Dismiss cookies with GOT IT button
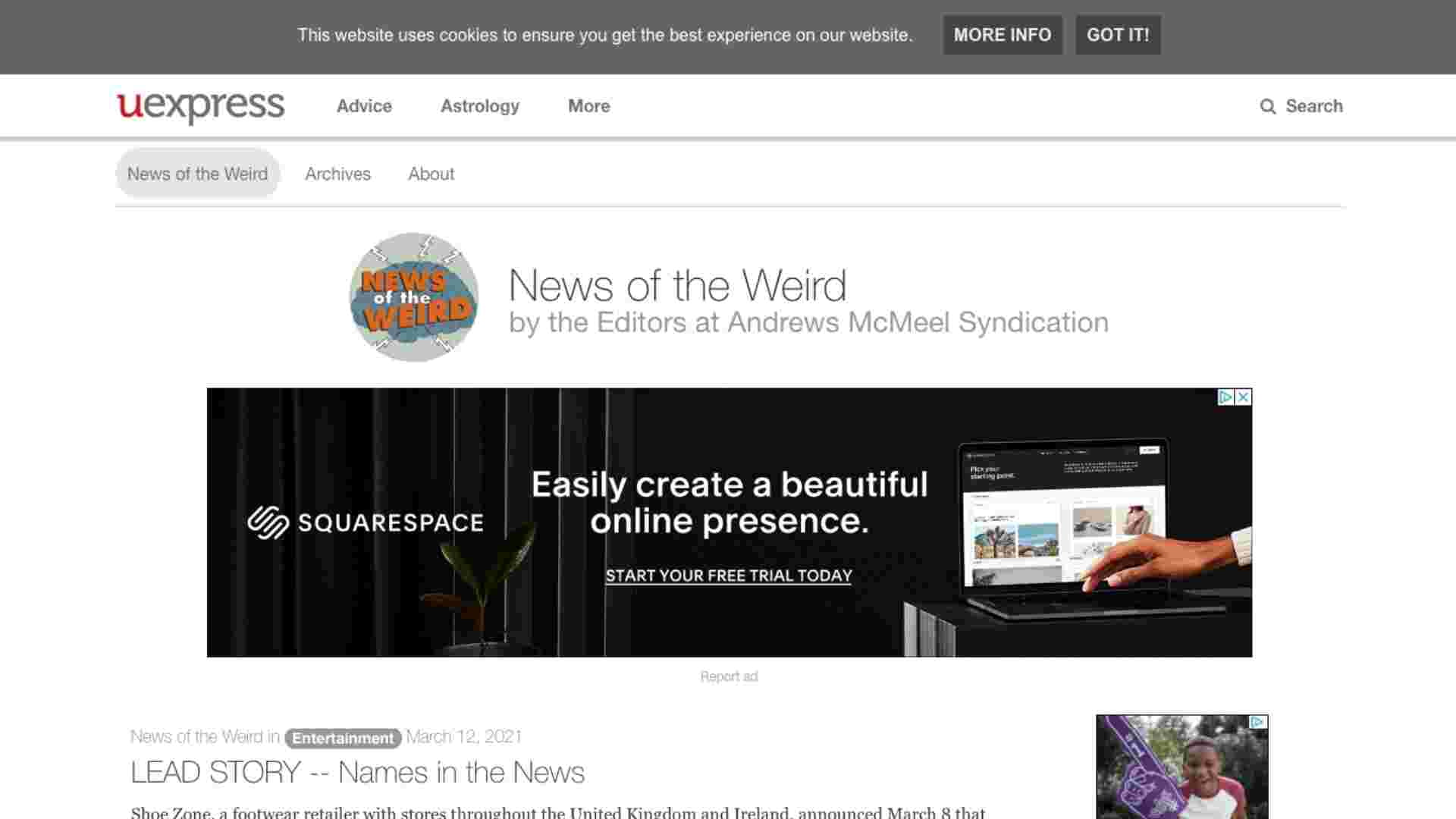 click(x=1117, y=35)
